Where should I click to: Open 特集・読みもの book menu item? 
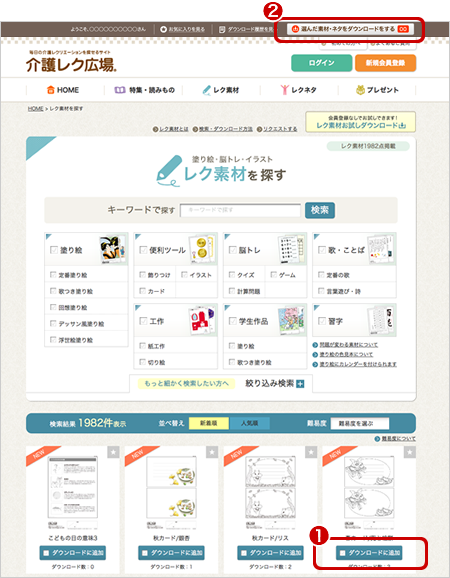pyautogui.click(x=144, y=90)
